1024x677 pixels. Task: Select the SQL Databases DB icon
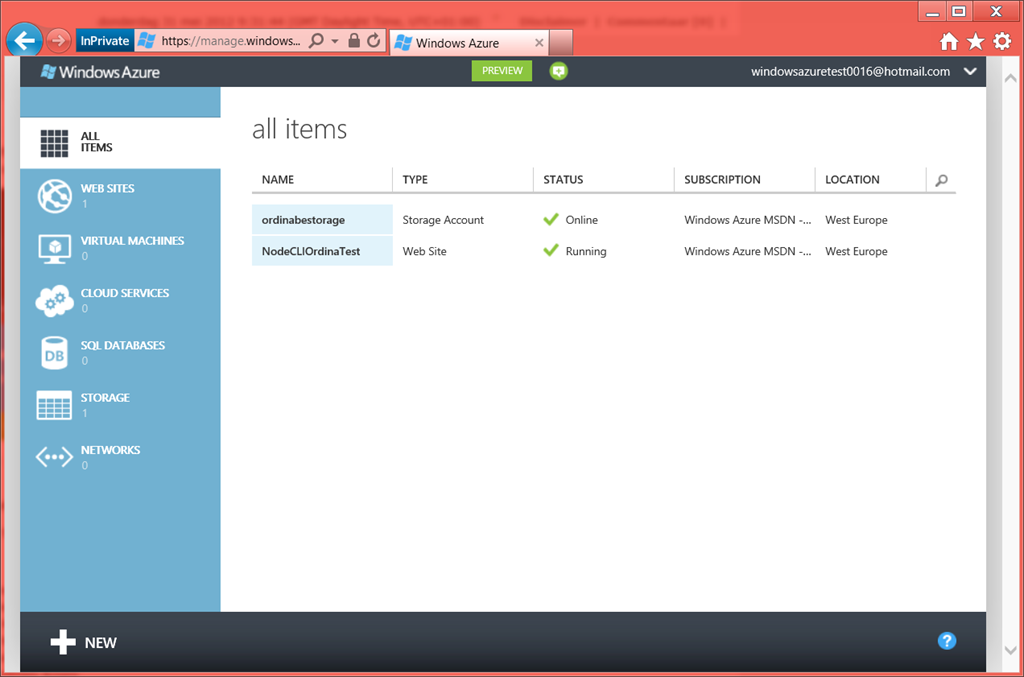[54, 353]
